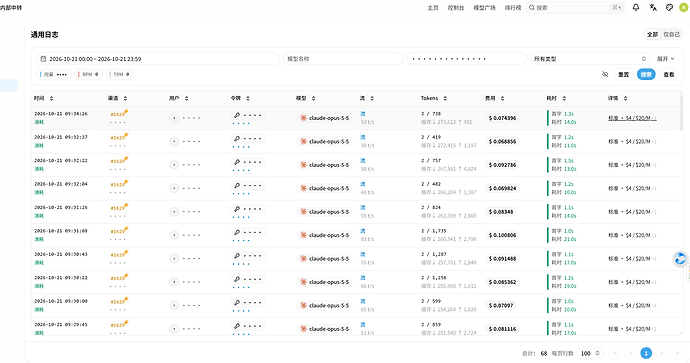
Task: Click the 流 stream tag in the 09:30:22 row
Action: (x=363, y=278)
